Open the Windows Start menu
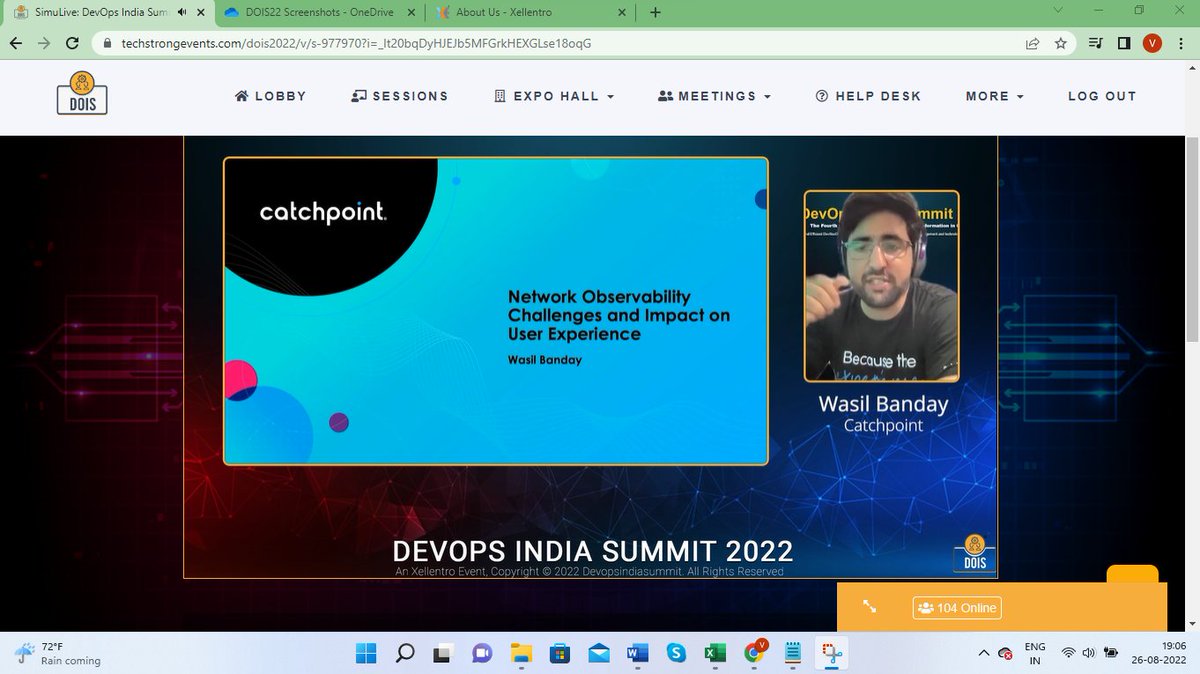 pos(367,653)
